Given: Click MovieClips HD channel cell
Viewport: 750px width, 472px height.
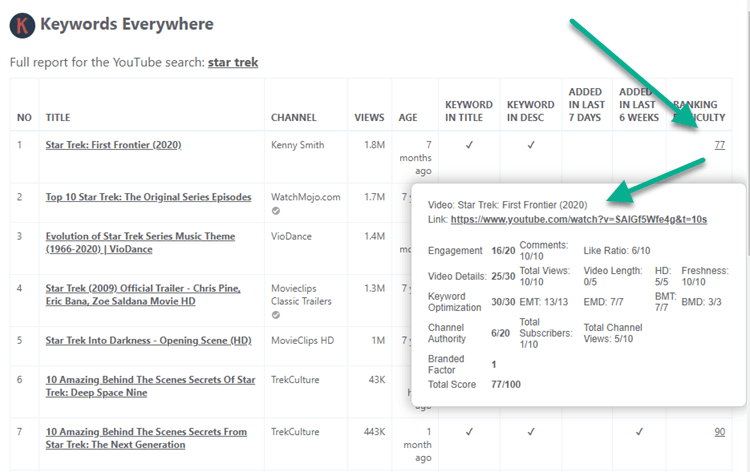Looking at the screenshot, I should point(302,340).
